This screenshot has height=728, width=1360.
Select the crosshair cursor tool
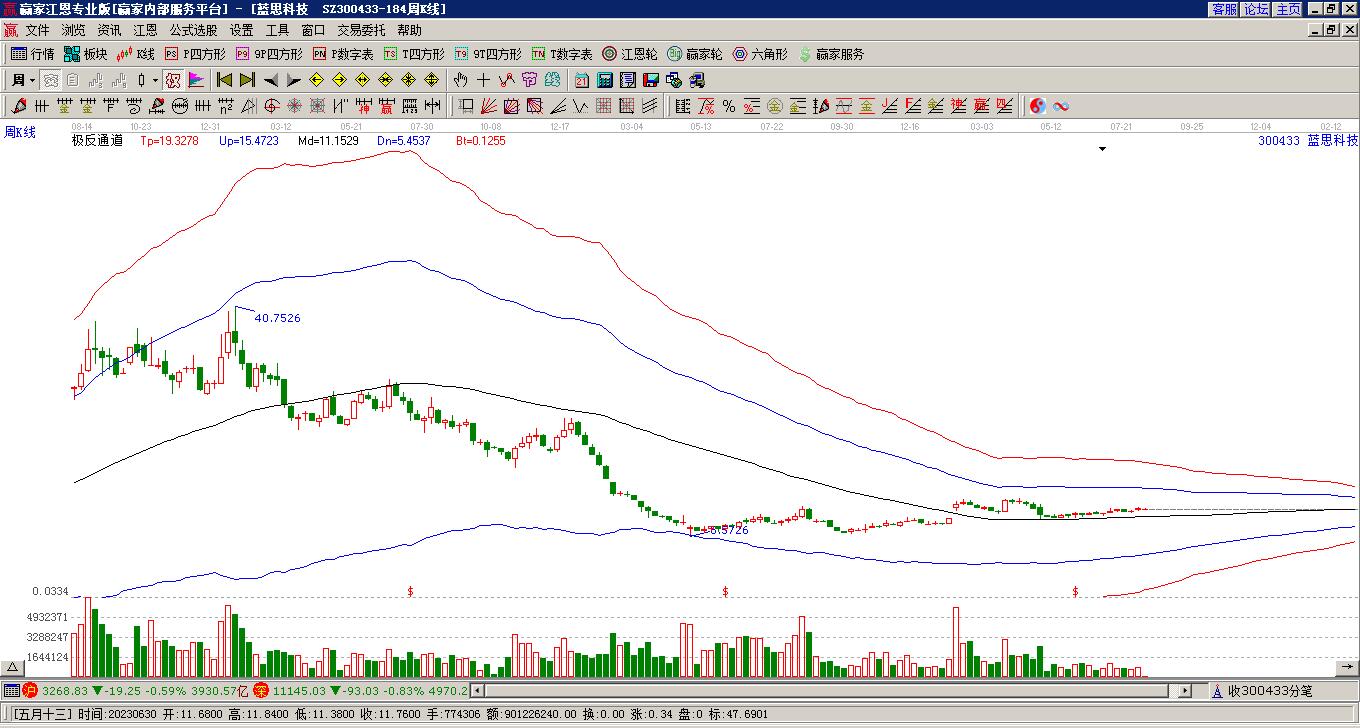click(x=483, y=80)
